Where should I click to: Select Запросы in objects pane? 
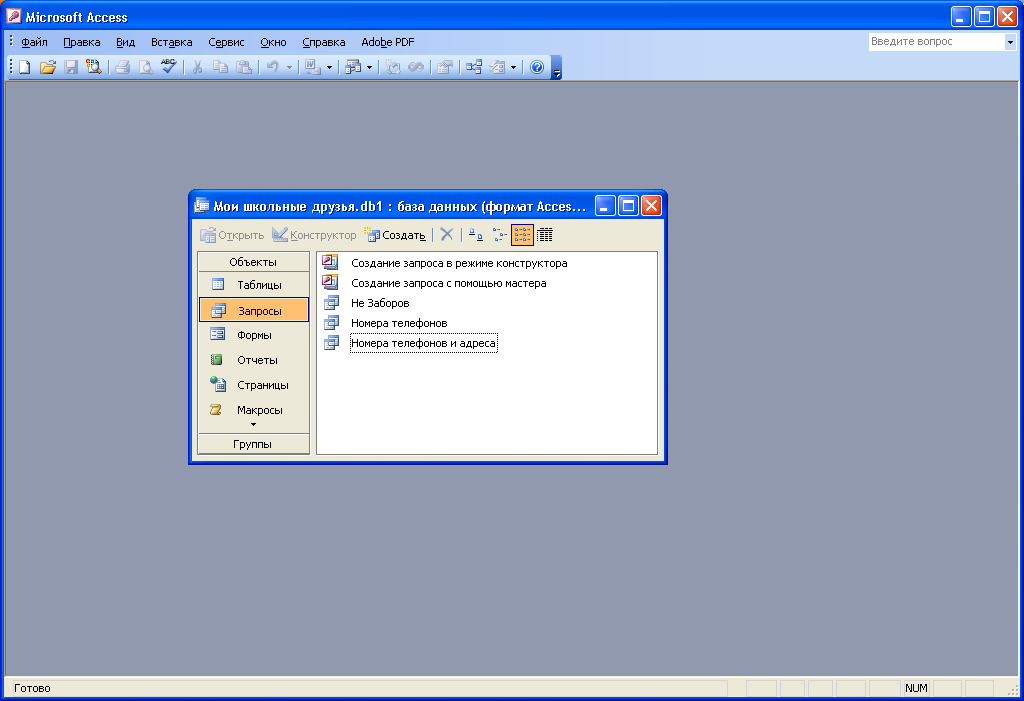point(253,310)
